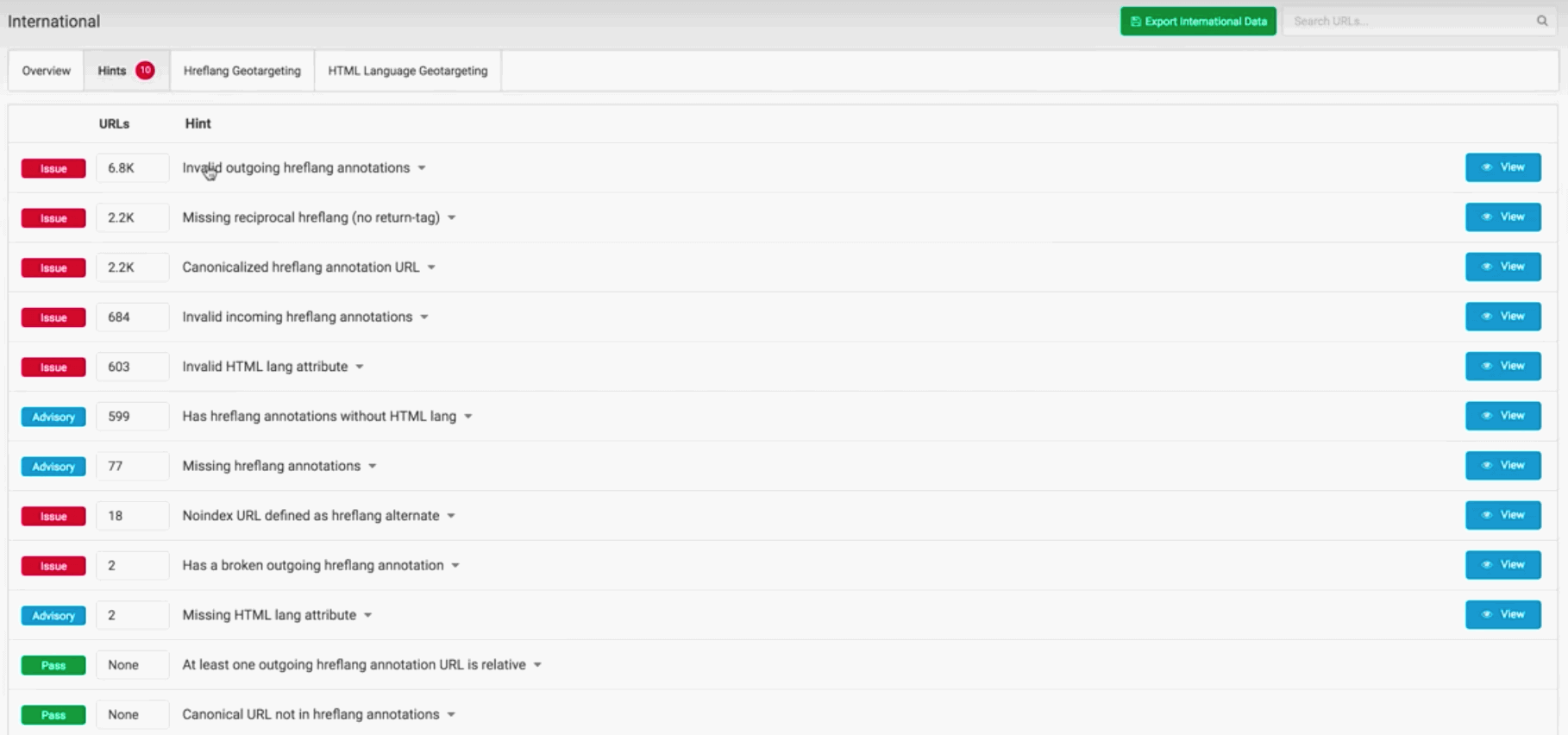Expand Invalid outgoing hreflang annotations hint
Image resolution: width=1568 pixels, height=735 pixels.
(422, 168)
